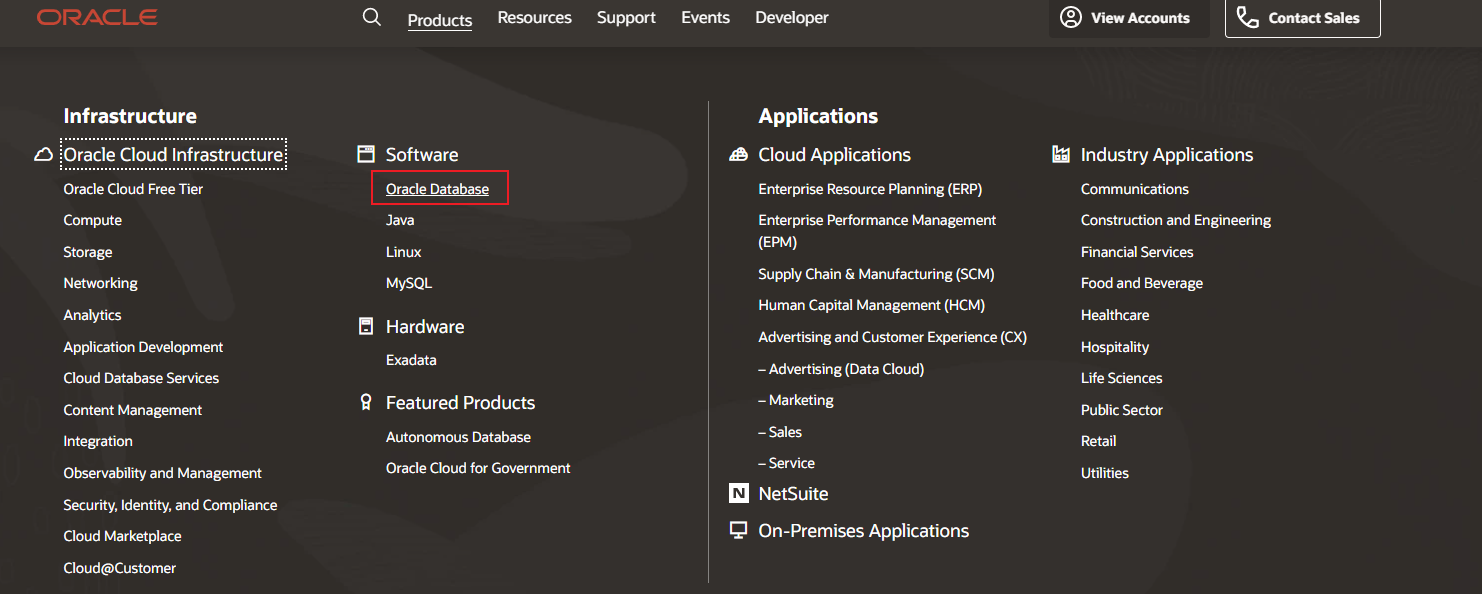Open the Cloud@Customer link

(x=120, y=568)
